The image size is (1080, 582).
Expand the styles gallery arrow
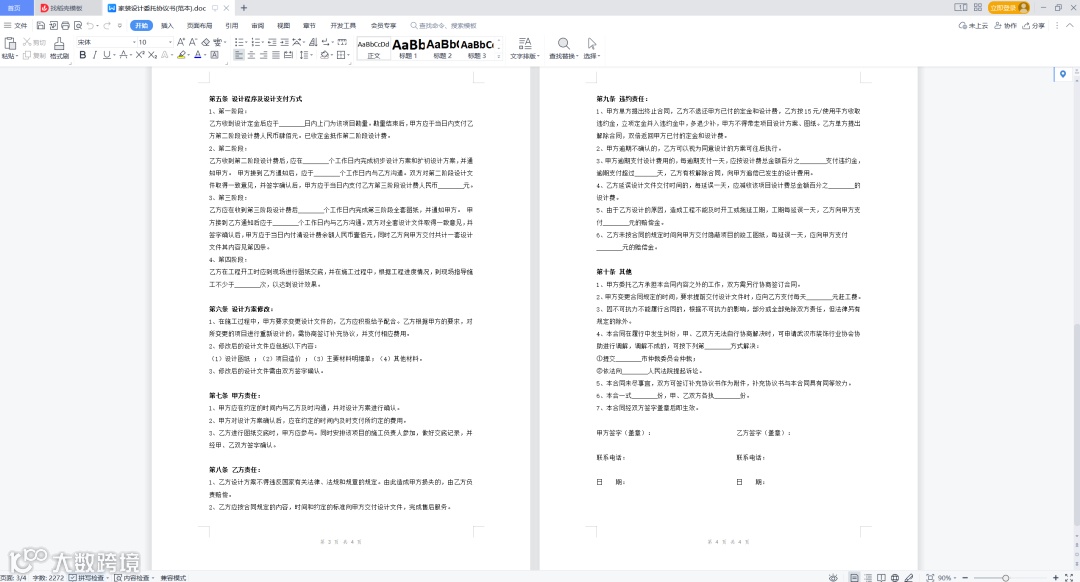499,56
